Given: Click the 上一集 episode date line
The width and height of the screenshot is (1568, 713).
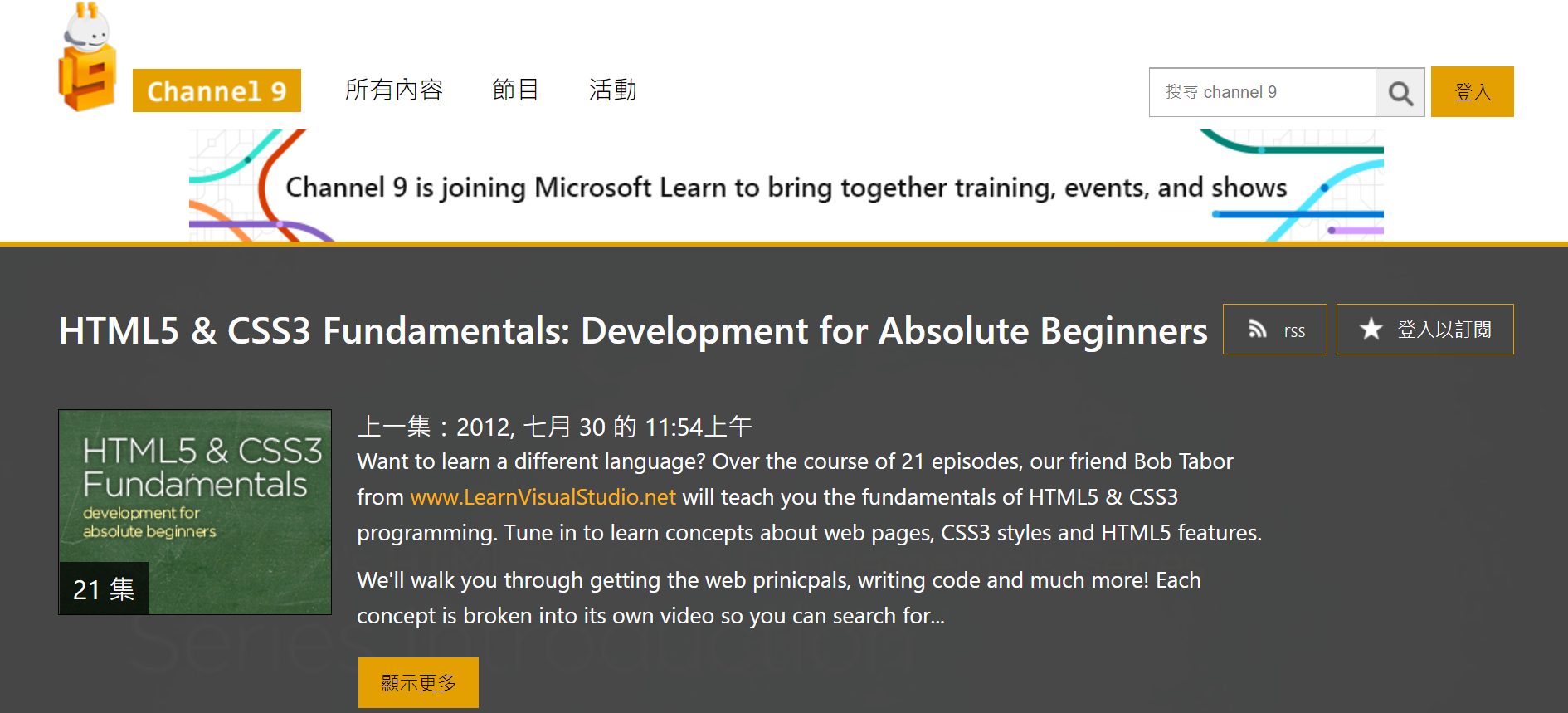Looking at the screenshot, I should (554, 427).
